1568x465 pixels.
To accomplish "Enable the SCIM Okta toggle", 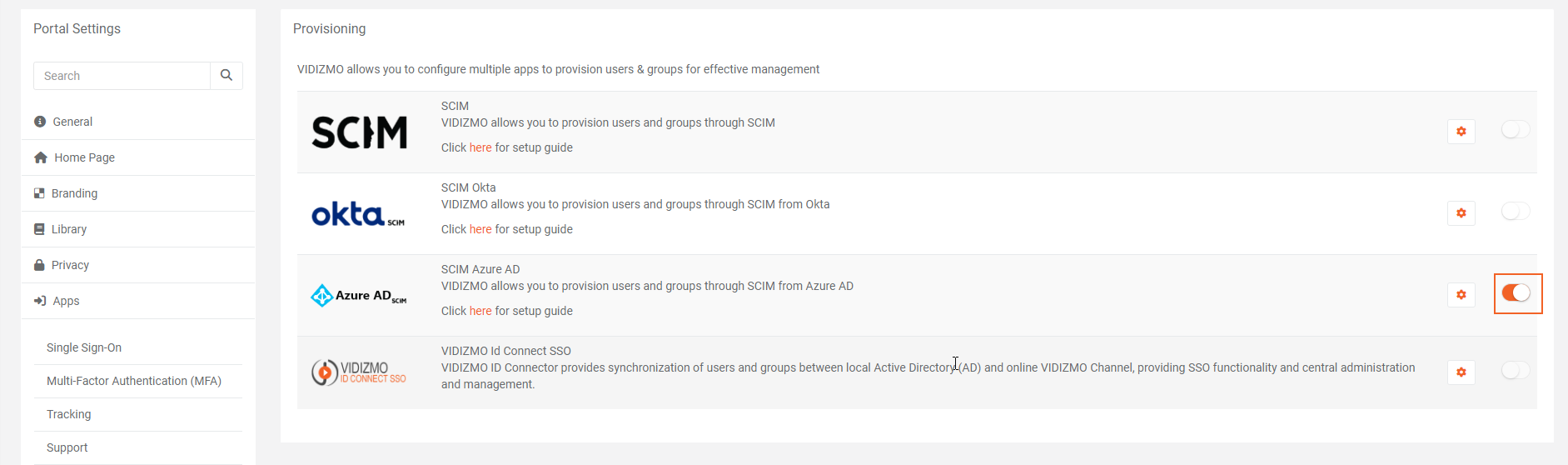I will tap(1515, 211).
